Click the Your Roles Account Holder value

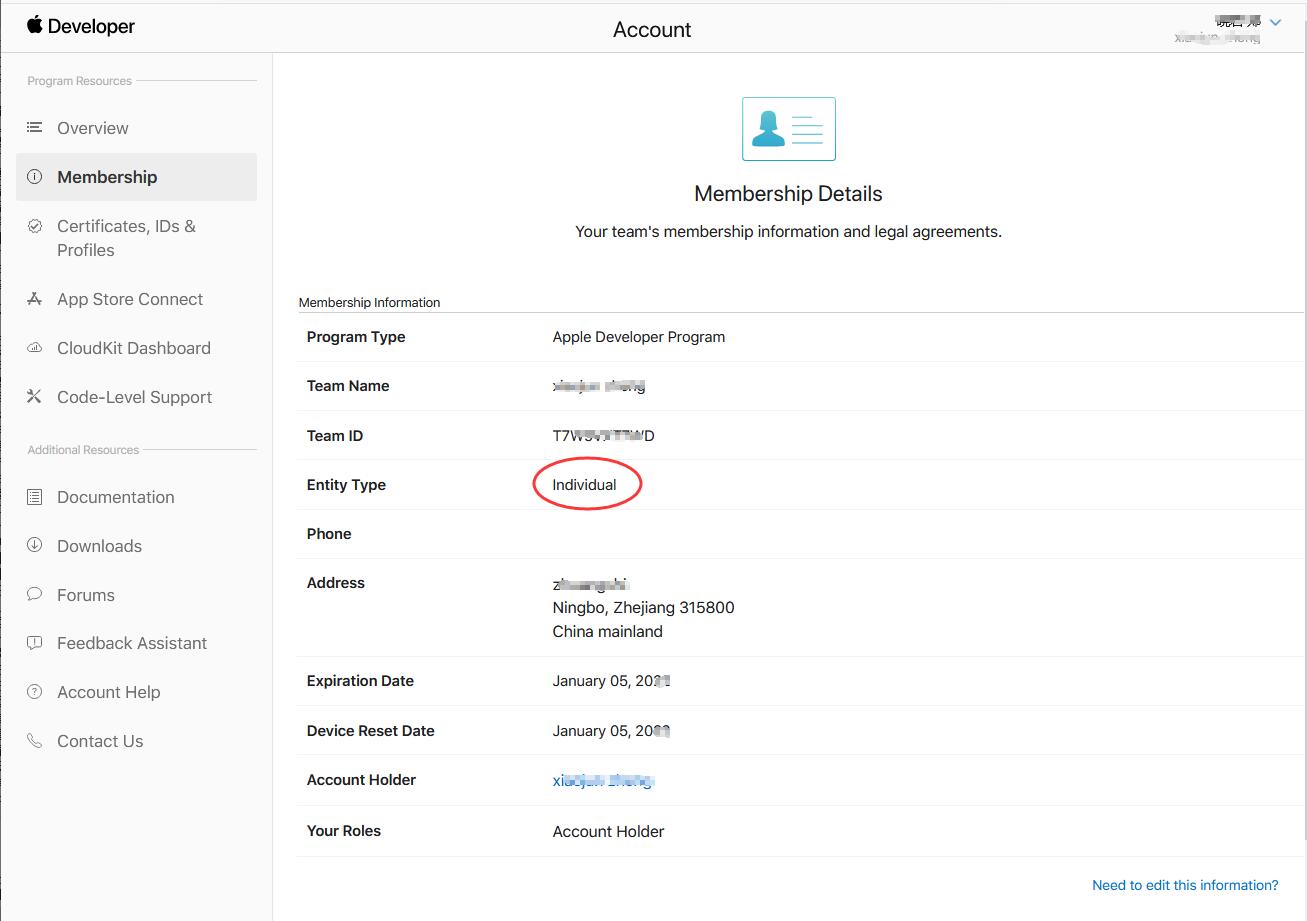pos(608,831)
